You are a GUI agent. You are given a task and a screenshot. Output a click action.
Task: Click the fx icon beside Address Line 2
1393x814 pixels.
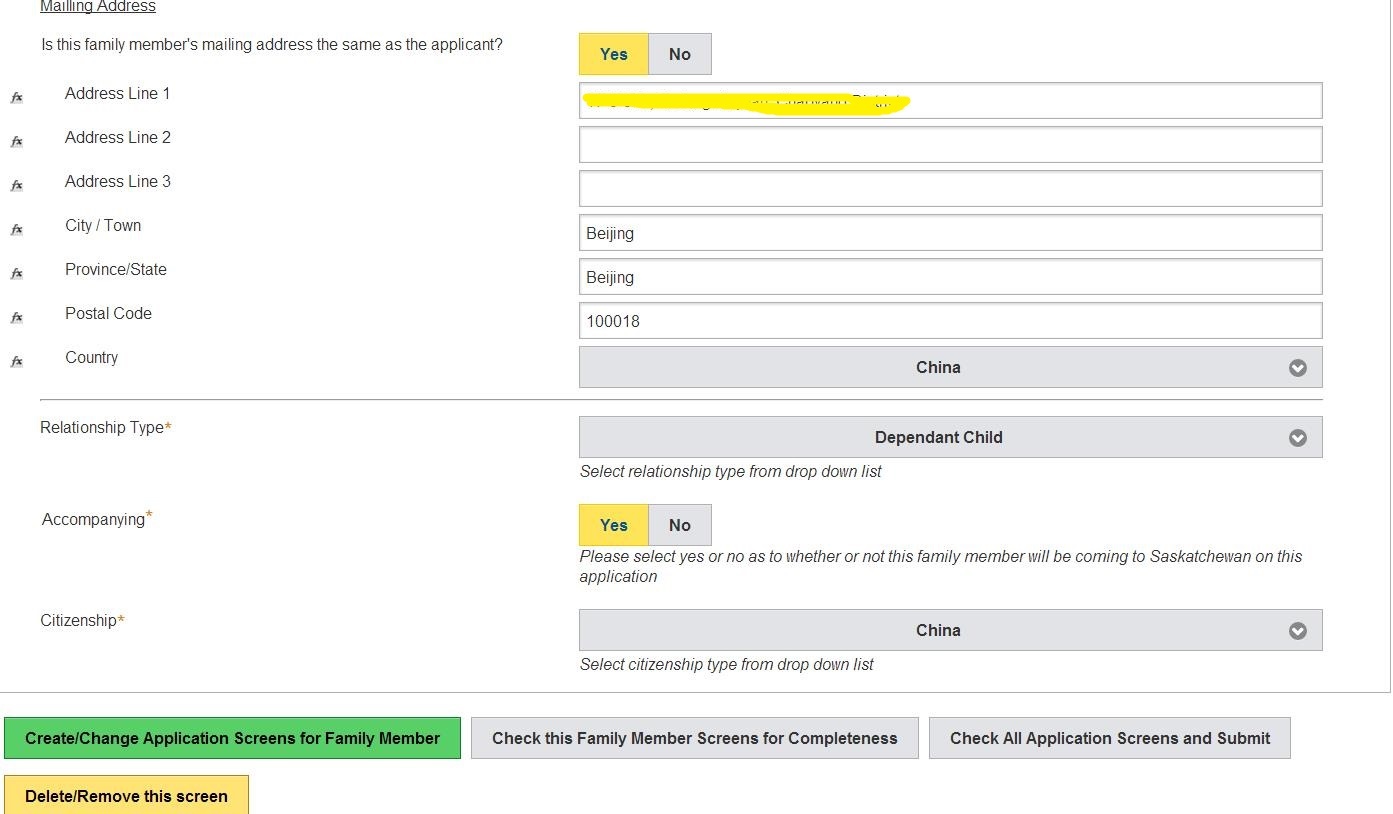point(16,142)
